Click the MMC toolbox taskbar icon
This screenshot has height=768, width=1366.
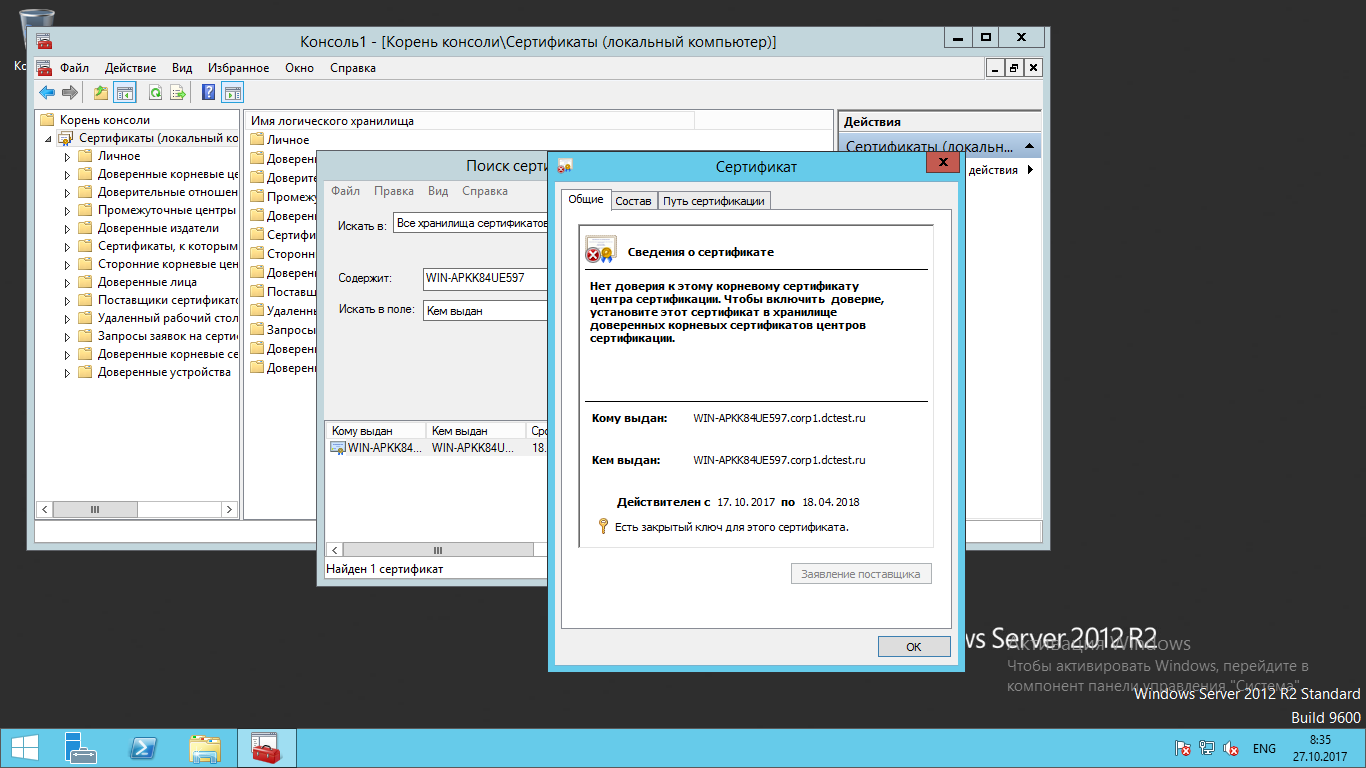(266, 748)
